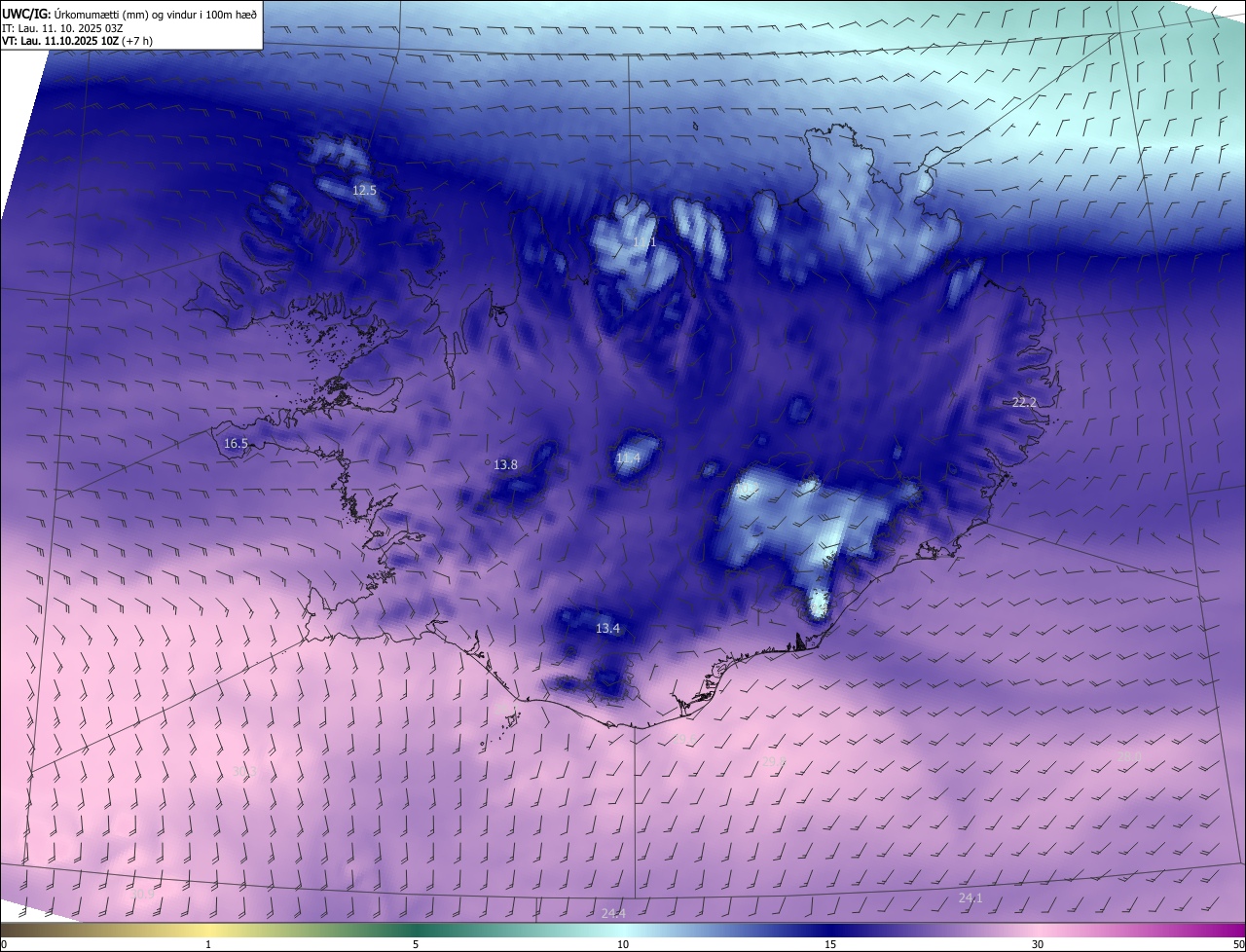Click the 50 tick on the color scale
Screen dimensions: 1246x952
tap(1238, 944)
